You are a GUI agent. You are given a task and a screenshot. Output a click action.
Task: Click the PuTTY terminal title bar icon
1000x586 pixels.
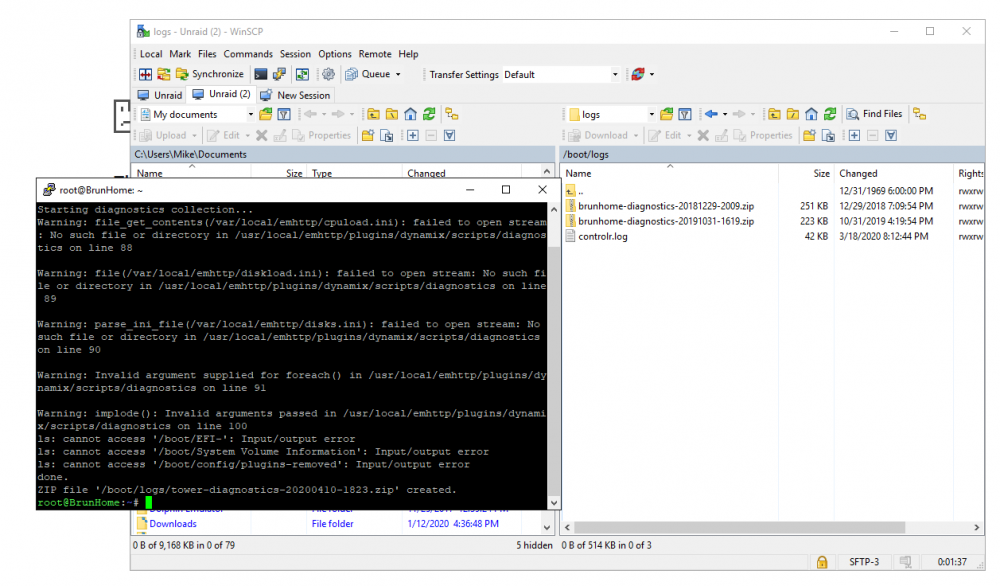click(x=48, y=190)
